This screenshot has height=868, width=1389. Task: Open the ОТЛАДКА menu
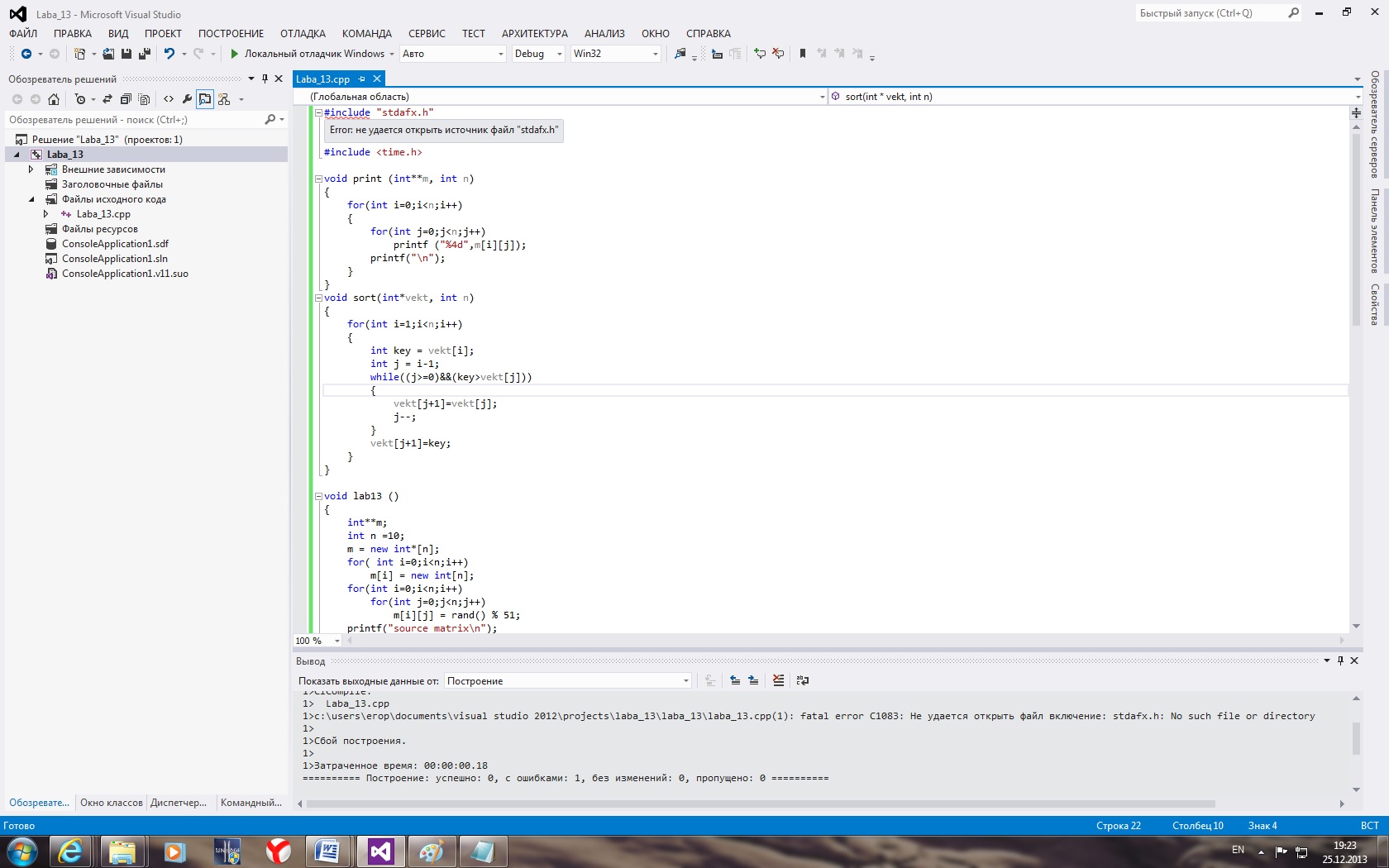pos(303,34)
